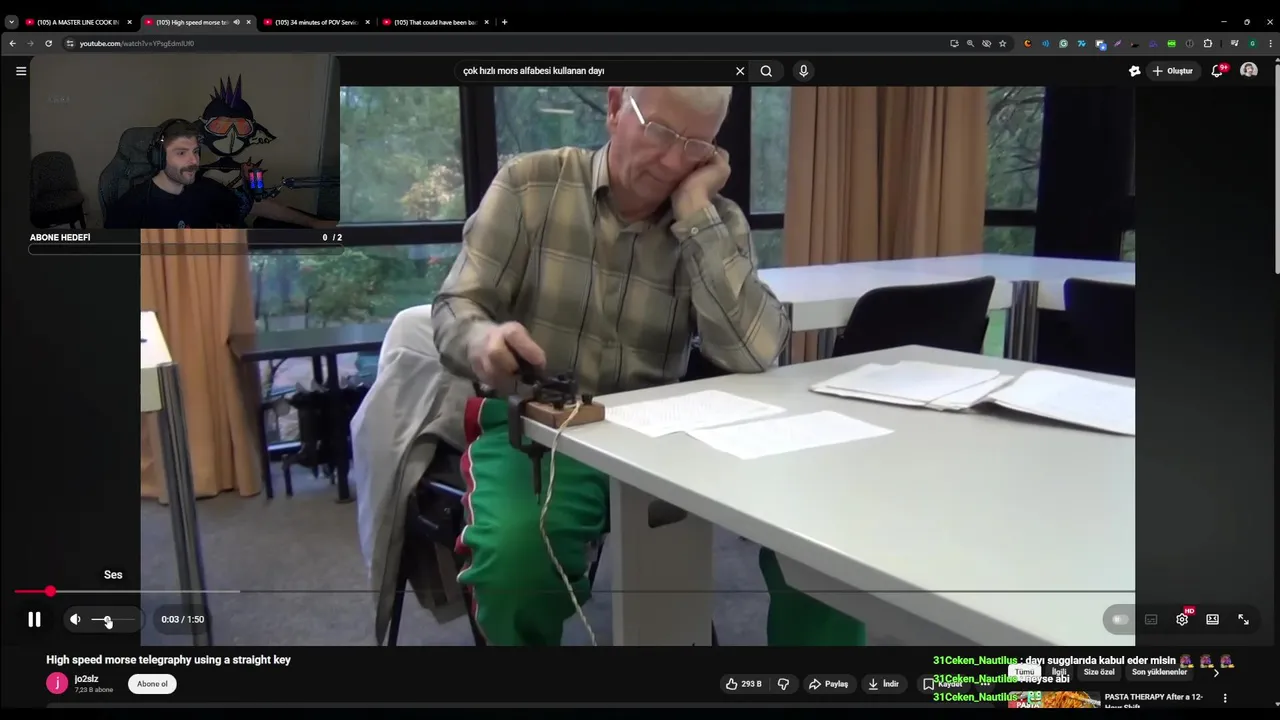The width and height of the screenshot is (1280, 720).
Task: Adjust the volume slider handle
Action: [108, 620]
